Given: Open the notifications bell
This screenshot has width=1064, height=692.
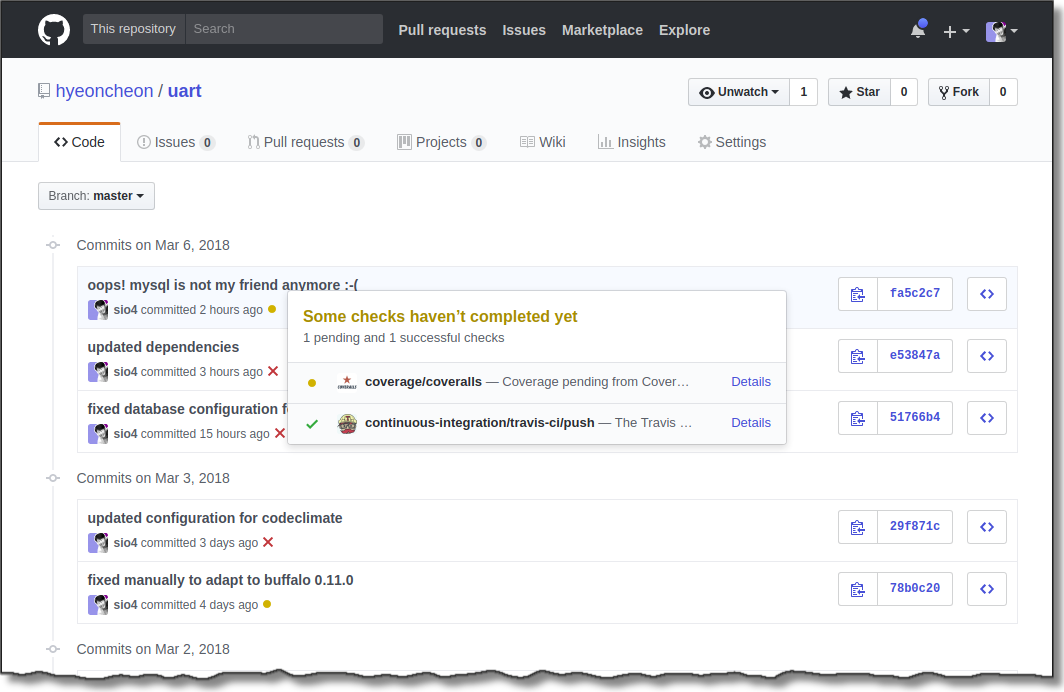Looking at the screenshot, I should [917, 31].
